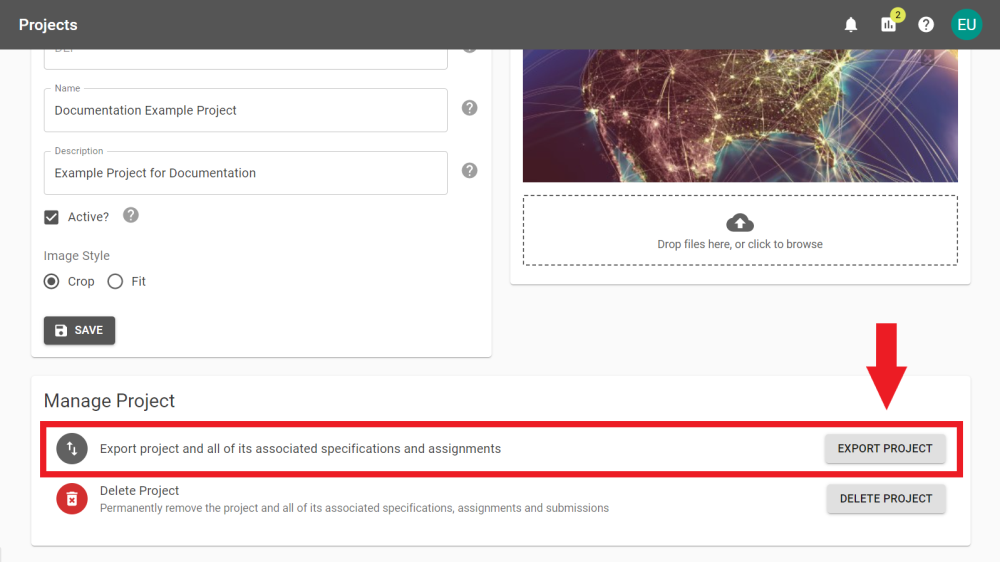Select the Fit image style radio
1000x562 pixels.
(115, 282)
